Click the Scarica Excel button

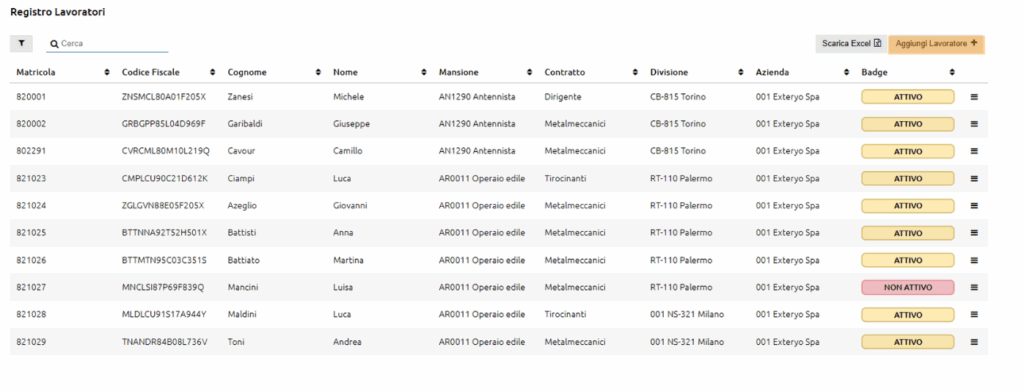[x=852, y=44]
